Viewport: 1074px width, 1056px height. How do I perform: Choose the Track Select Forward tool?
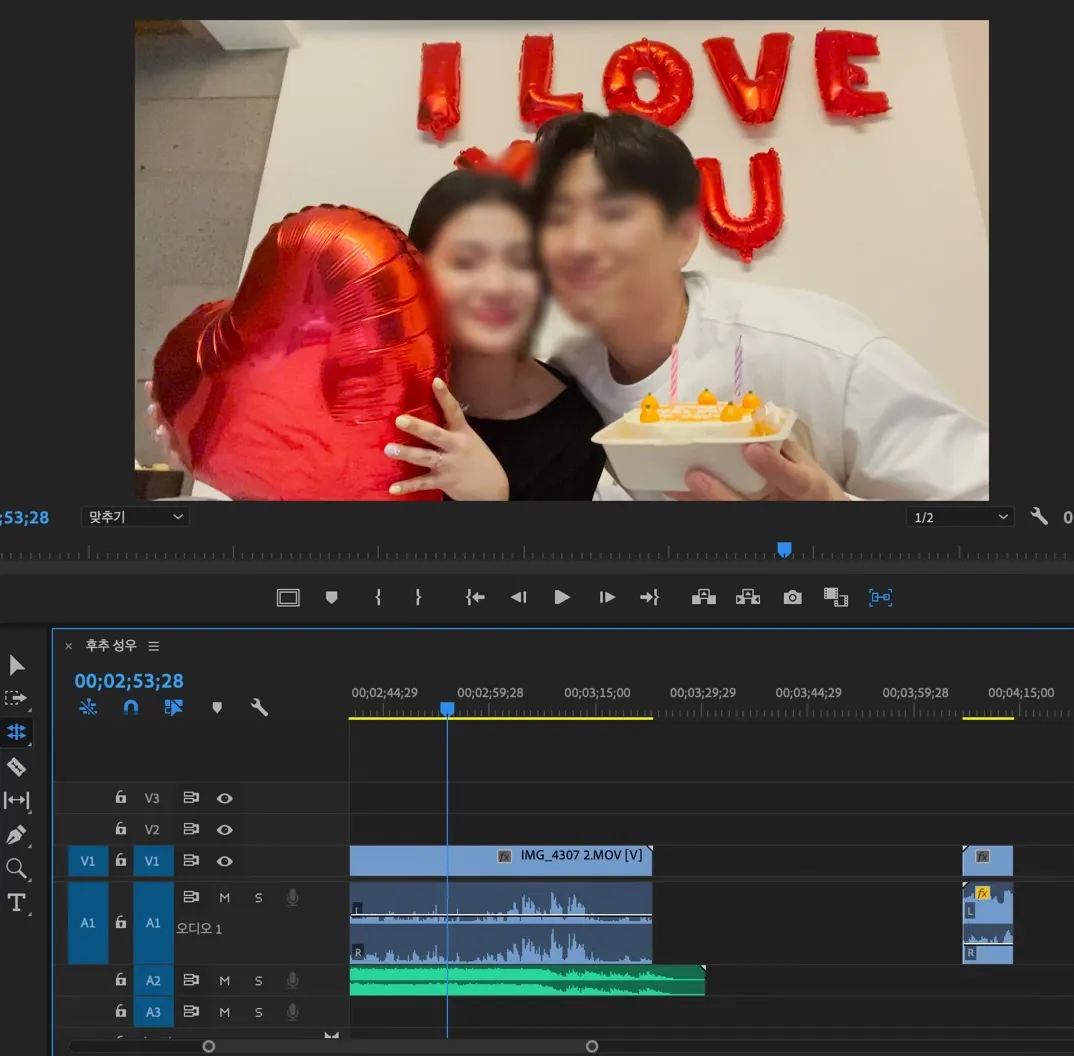(15, 699)
